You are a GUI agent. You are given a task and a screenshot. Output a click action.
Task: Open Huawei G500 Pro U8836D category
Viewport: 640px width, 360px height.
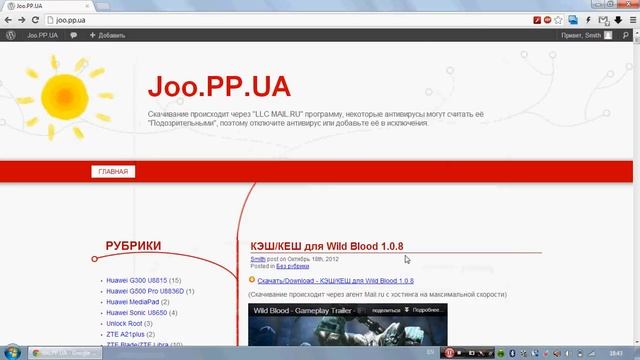(145, 291)
